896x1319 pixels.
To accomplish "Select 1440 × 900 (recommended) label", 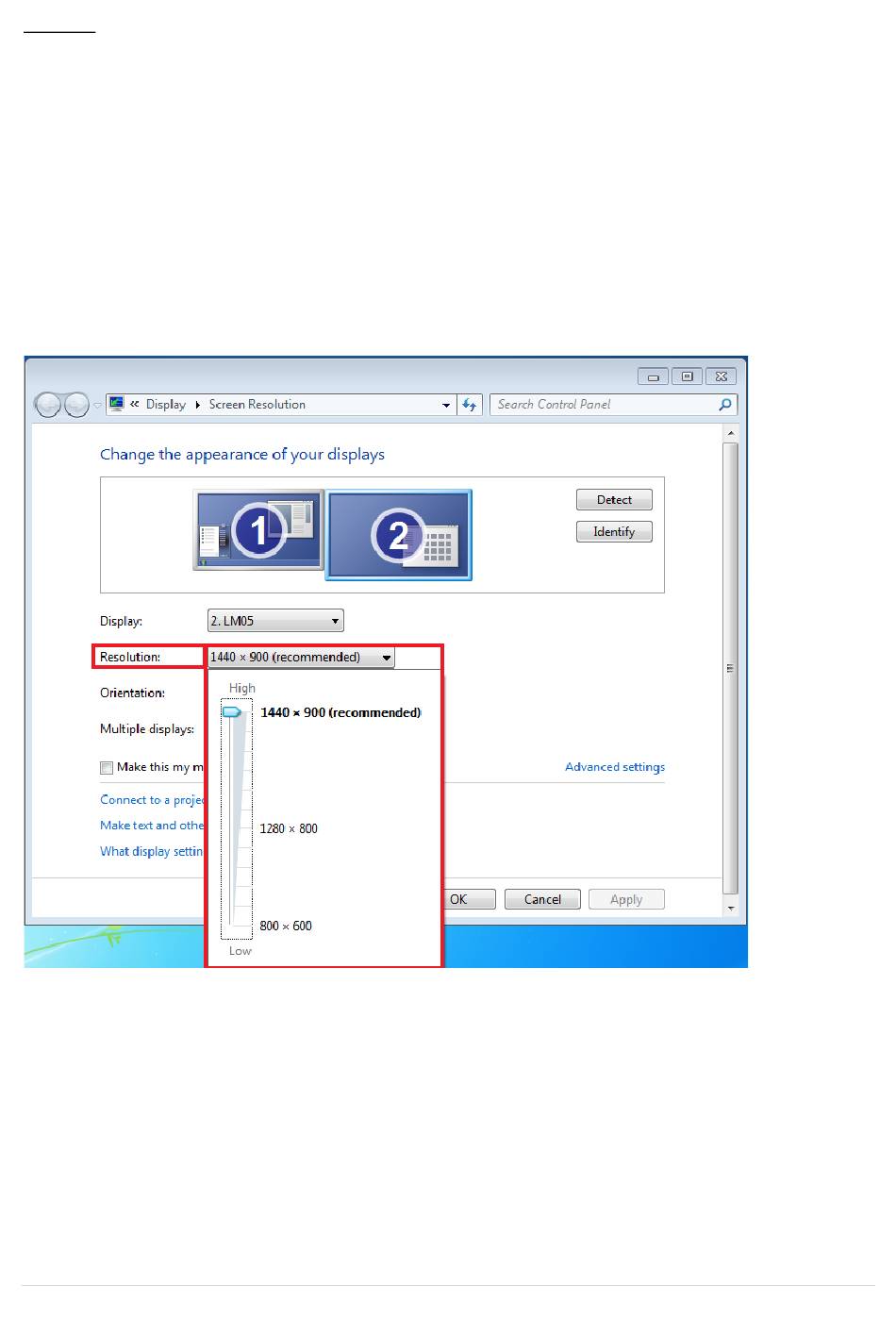I will click(341, 712).
